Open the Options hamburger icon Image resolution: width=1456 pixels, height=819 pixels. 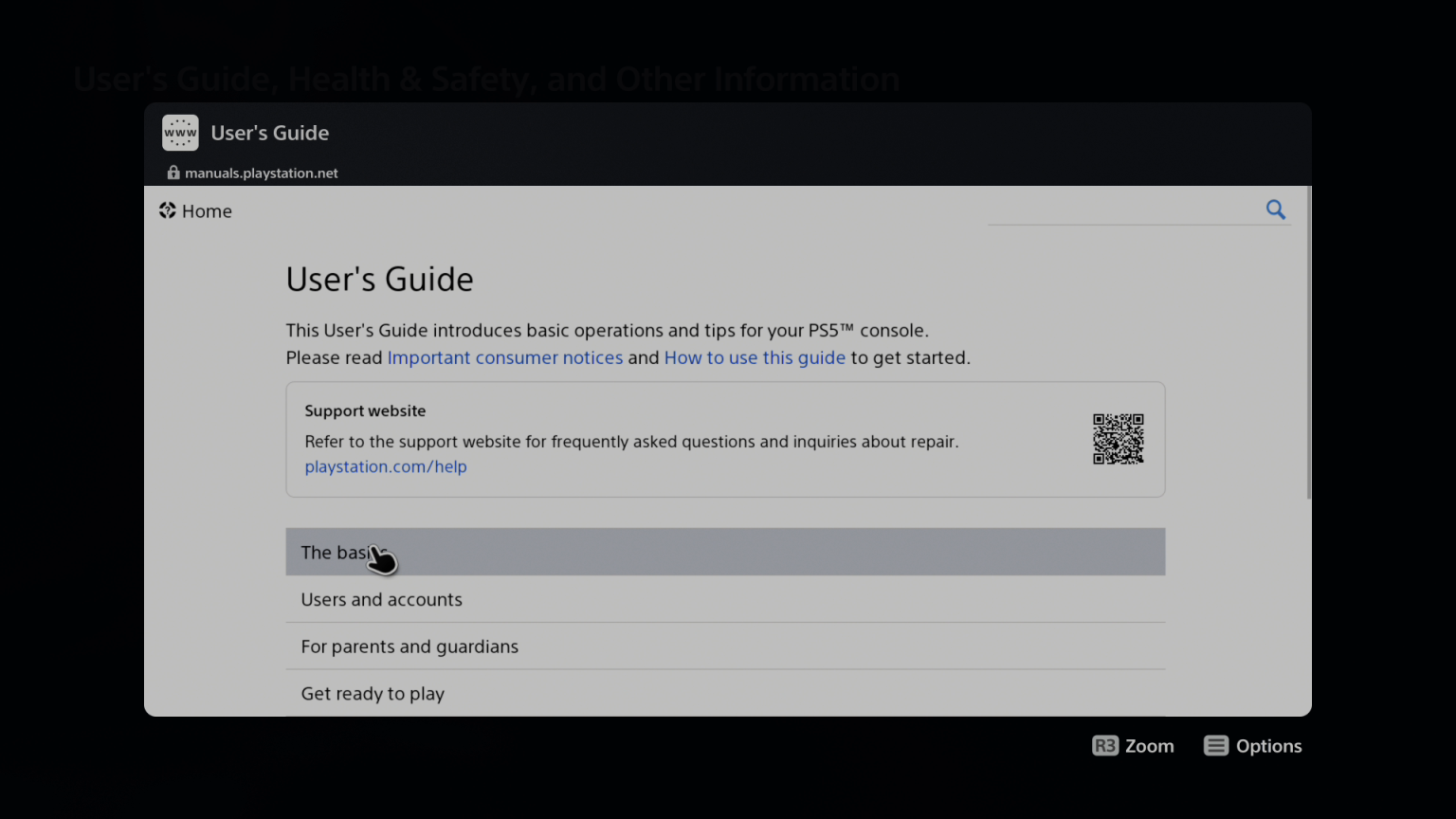[x=1214, y=746]
